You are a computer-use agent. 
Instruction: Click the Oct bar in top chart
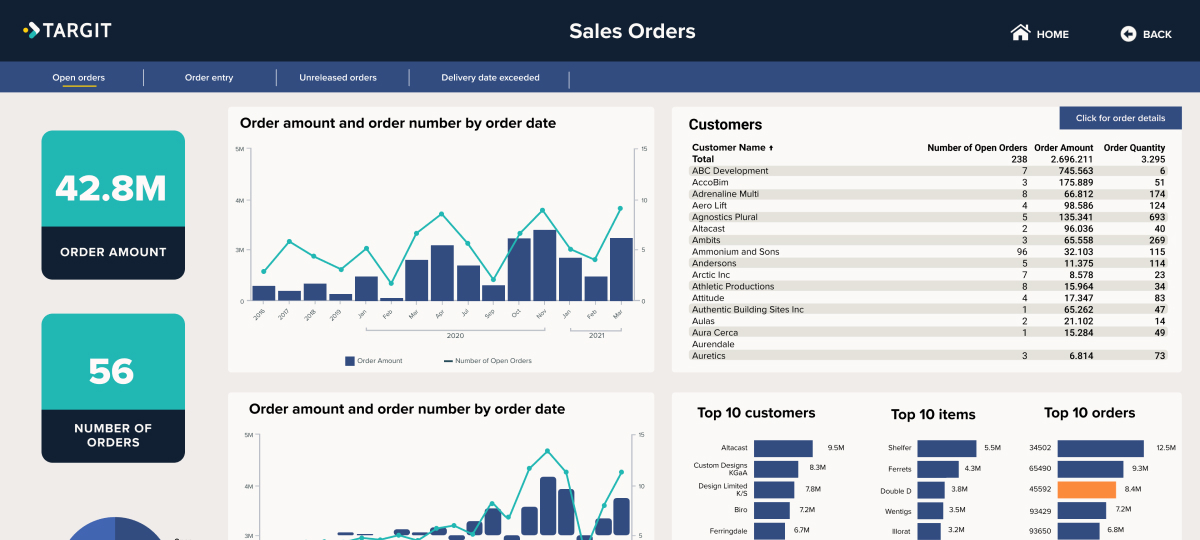click(x=519, y=269)
